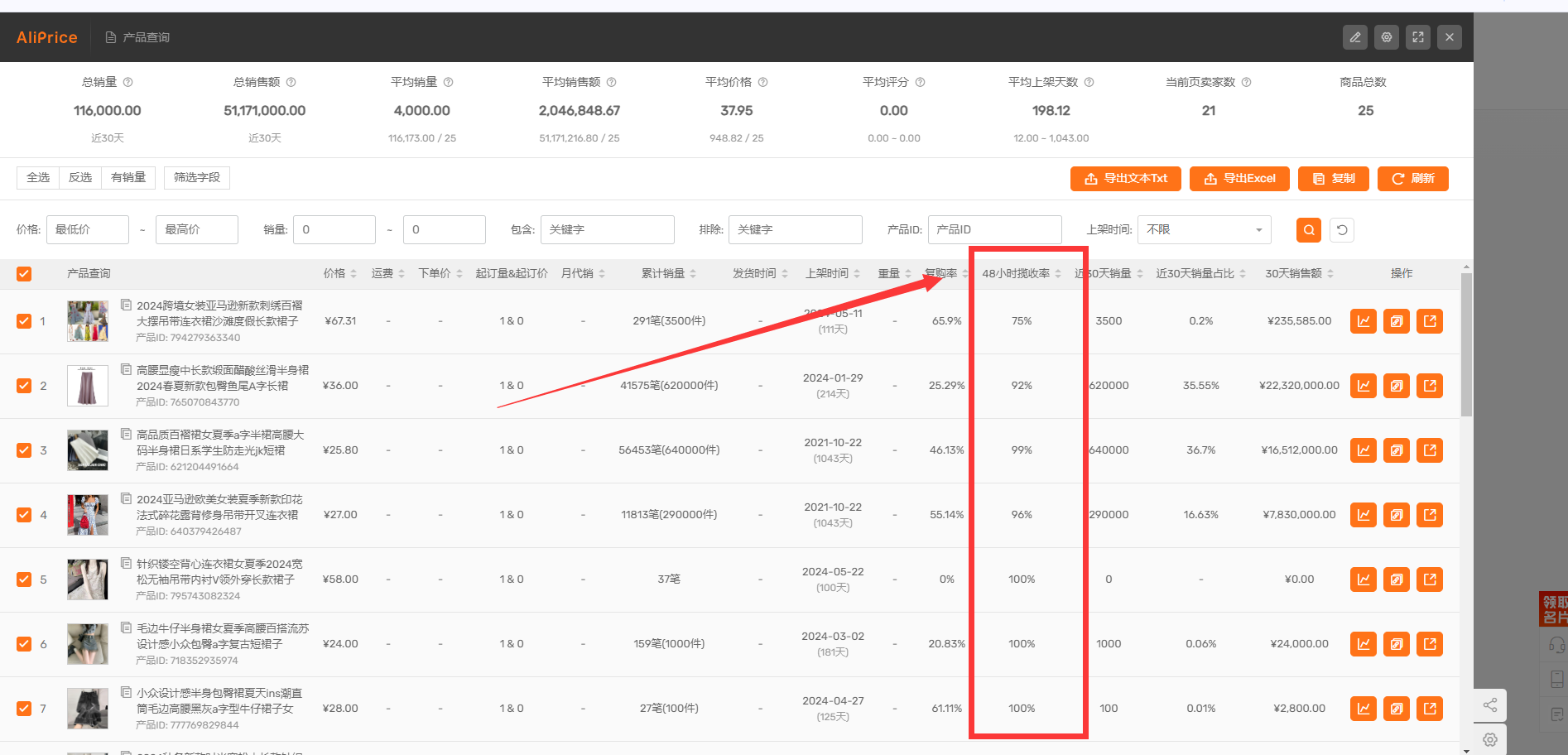Sort by 累计销量 column arrows
Screen dimensions: 1568x755
click(693, 274)
